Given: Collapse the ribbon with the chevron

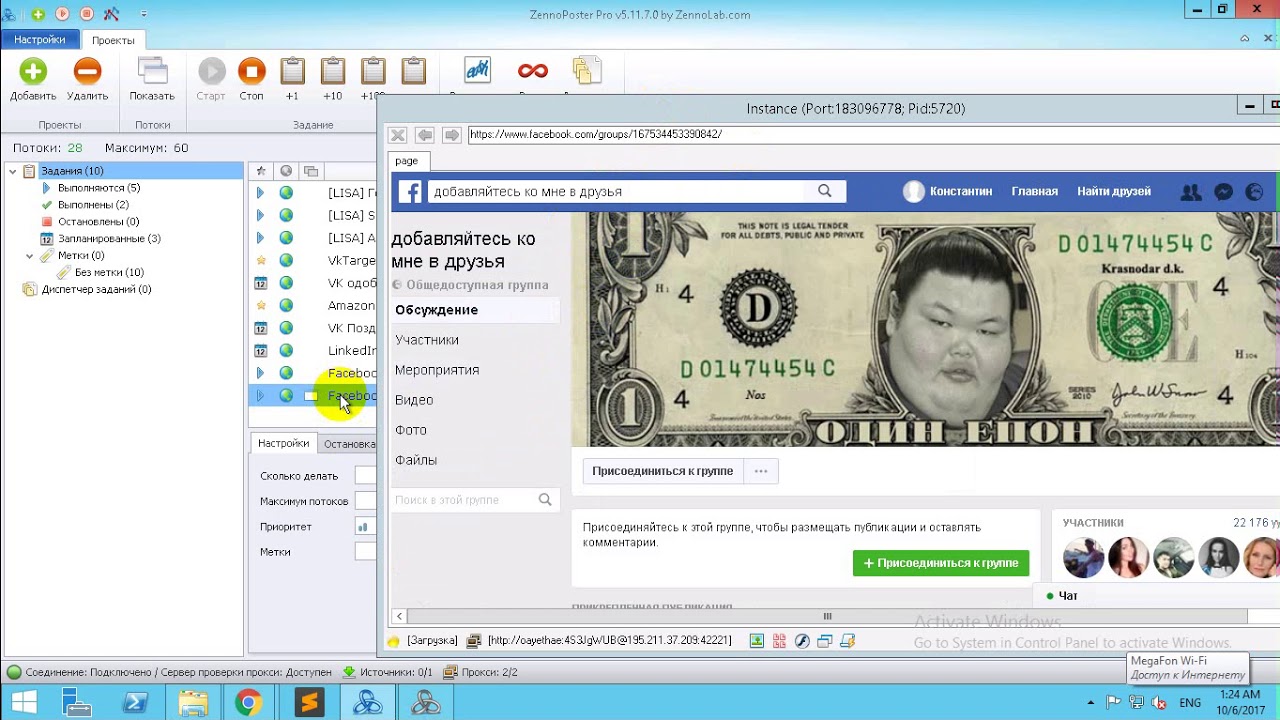Looking at the screenshot, I should (1245, 39).
